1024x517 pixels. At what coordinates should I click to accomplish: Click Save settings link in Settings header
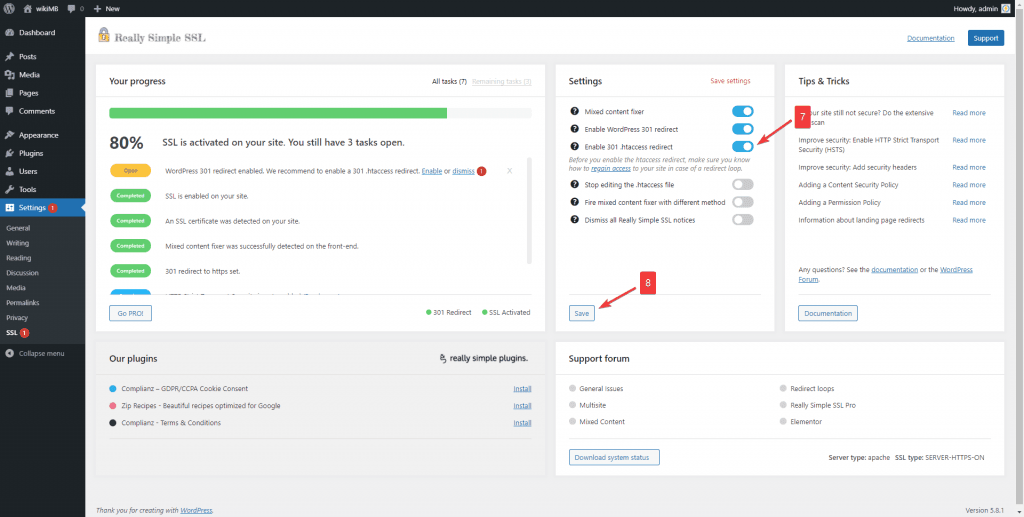tap(730, 81)
